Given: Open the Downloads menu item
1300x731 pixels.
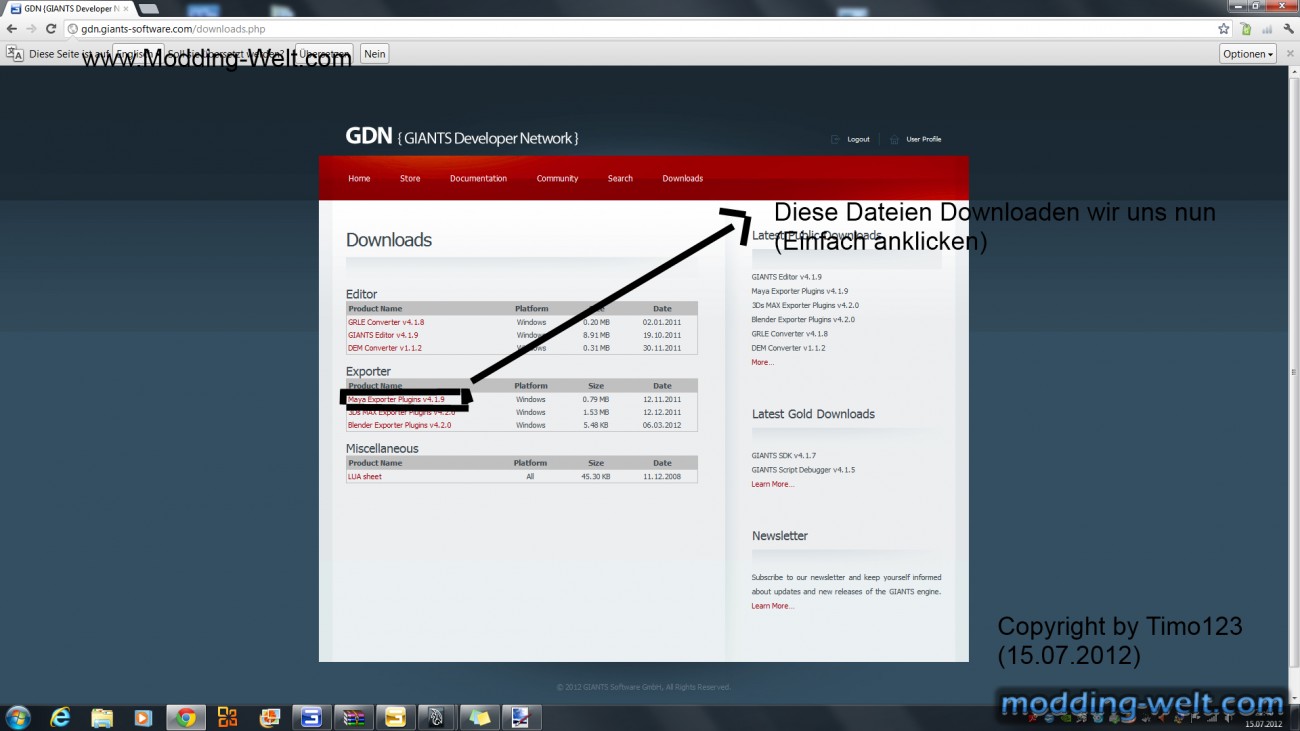Looking at the screenshot, I should 682,178.
